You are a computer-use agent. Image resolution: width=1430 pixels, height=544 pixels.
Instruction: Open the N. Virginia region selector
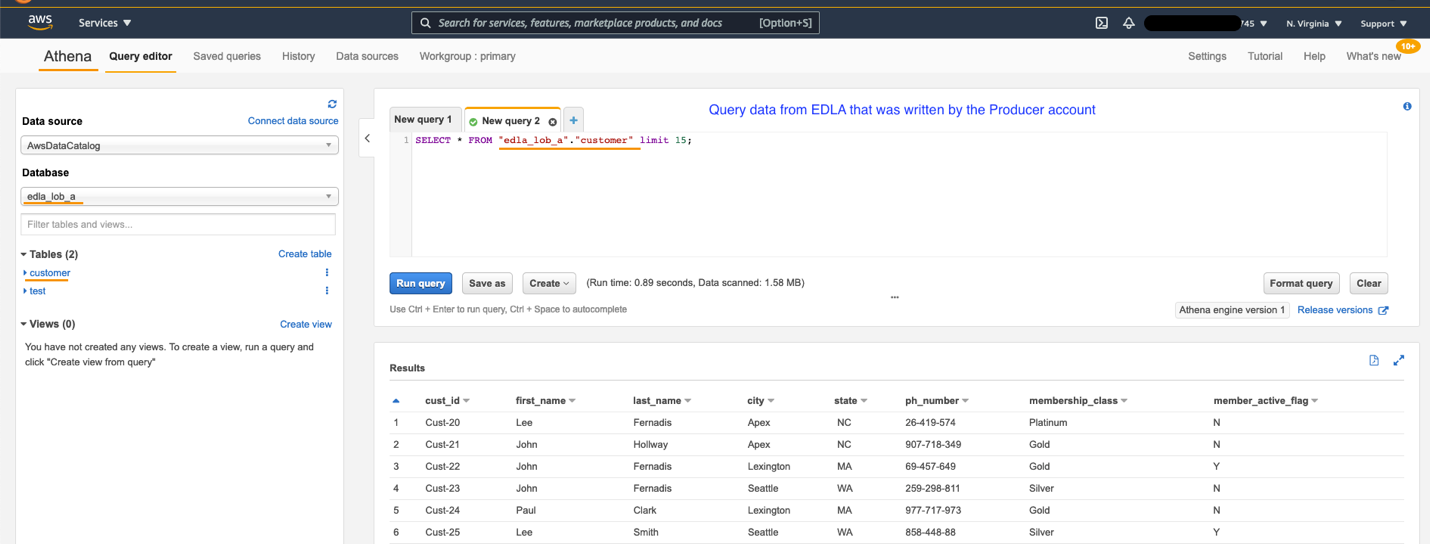(1314, 23)
